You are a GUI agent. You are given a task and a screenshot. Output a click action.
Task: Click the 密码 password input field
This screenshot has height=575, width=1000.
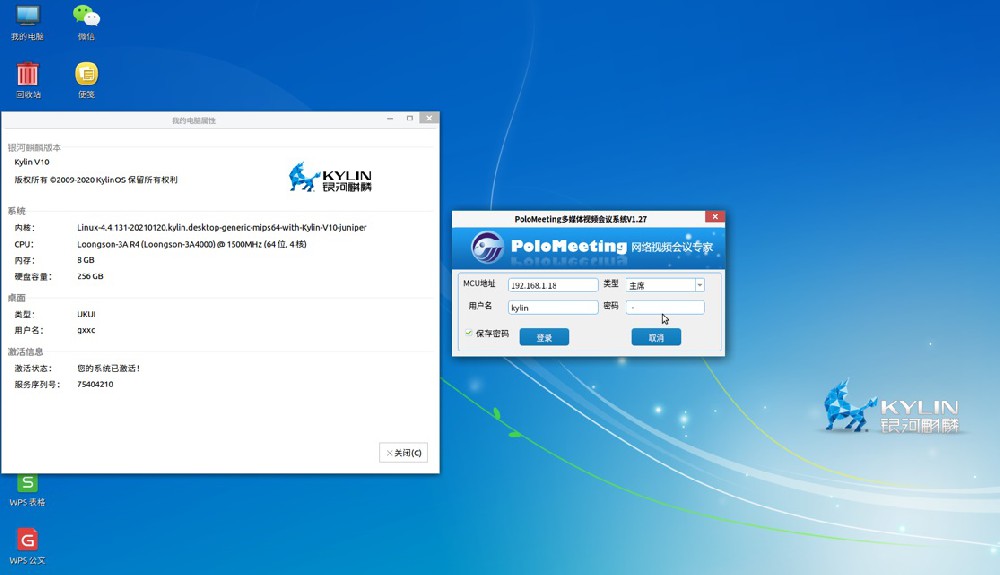665,308
